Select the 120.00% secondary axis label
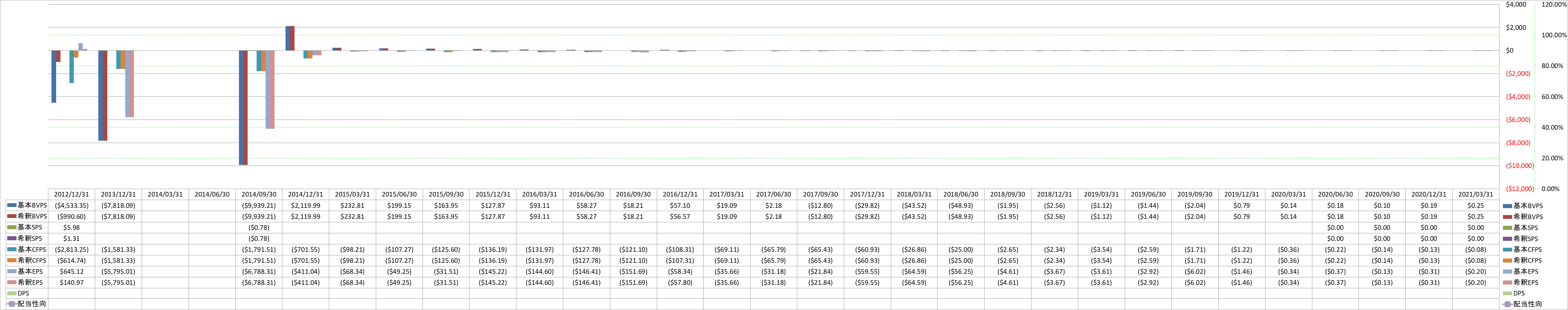This screenshot has height=310, width=1568. pyautogui.click(x=1554, y=4)
